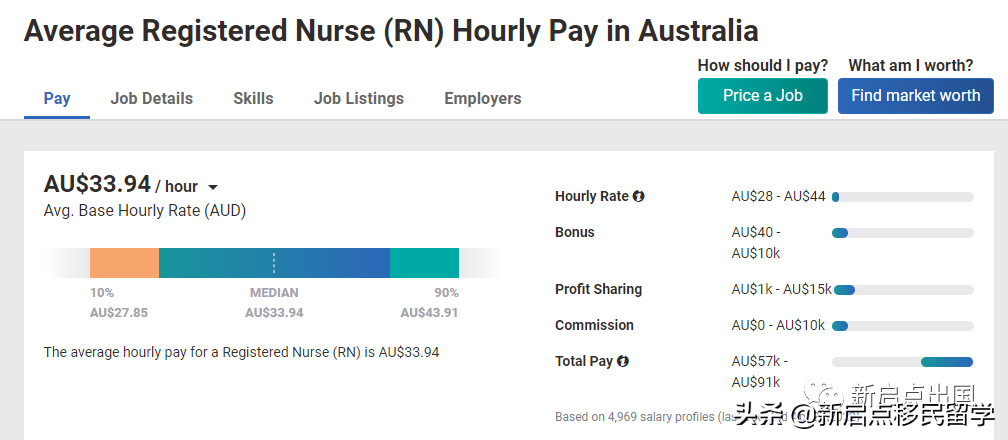1008x440 pixels.
Task: Click the Commission range bar
Action: (x=902, y=326)
